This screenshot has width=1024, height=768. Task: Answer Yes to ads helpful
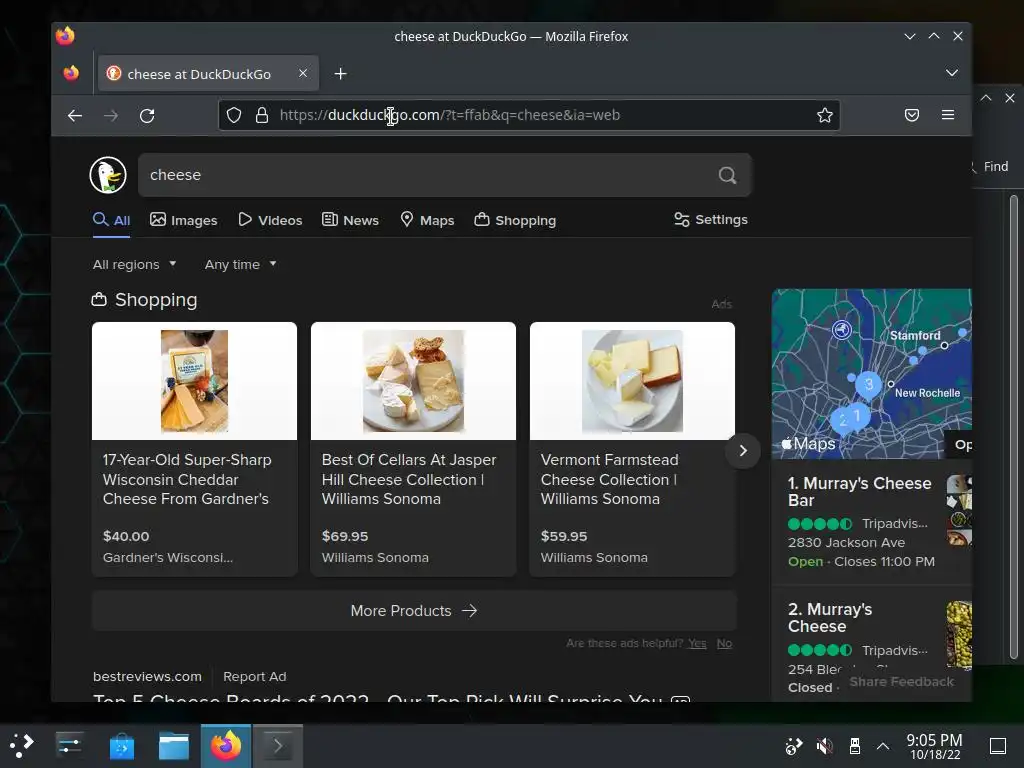(697, 643)
